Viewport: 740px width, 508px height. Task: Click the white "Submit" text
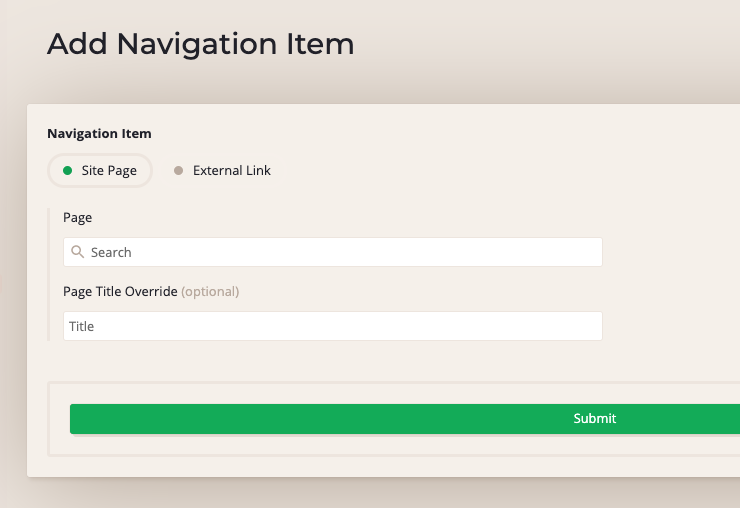594,419
